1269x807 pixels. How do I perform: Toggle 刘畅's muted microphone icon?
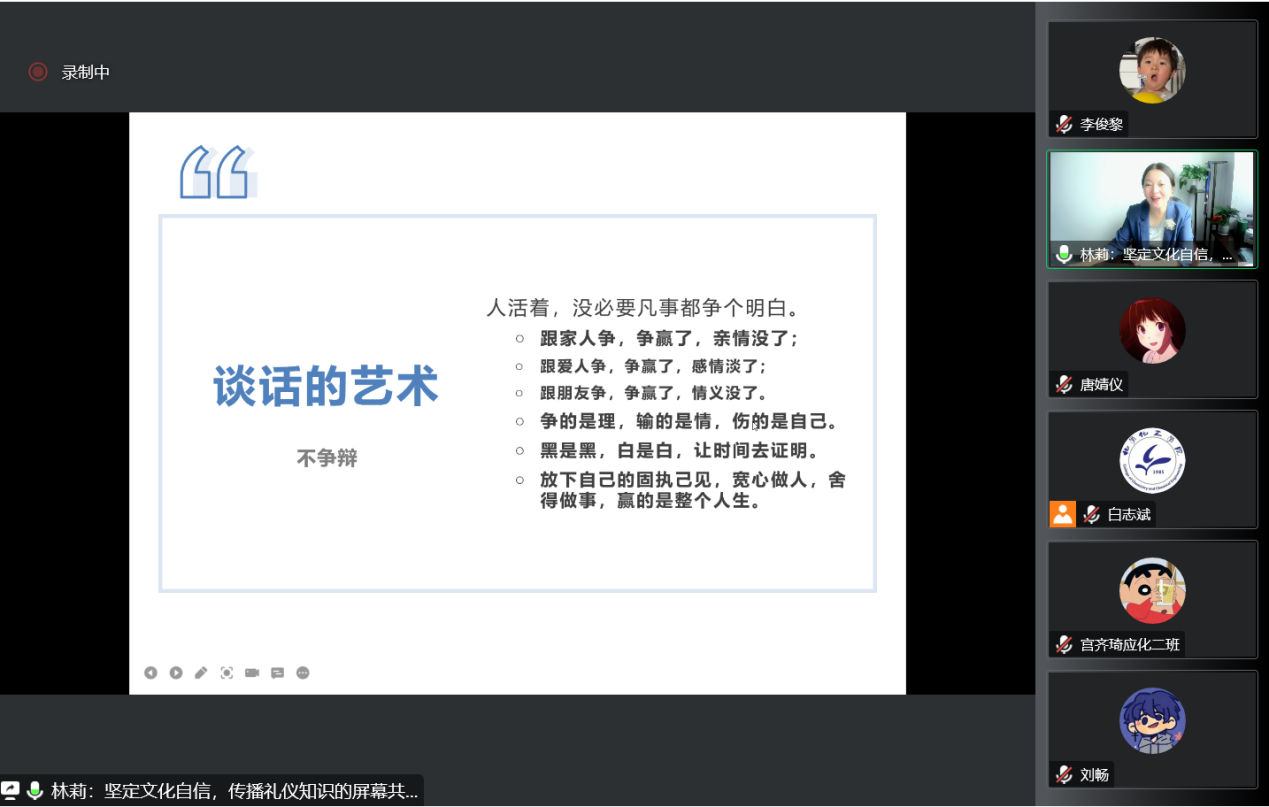tap(1064, 775)
